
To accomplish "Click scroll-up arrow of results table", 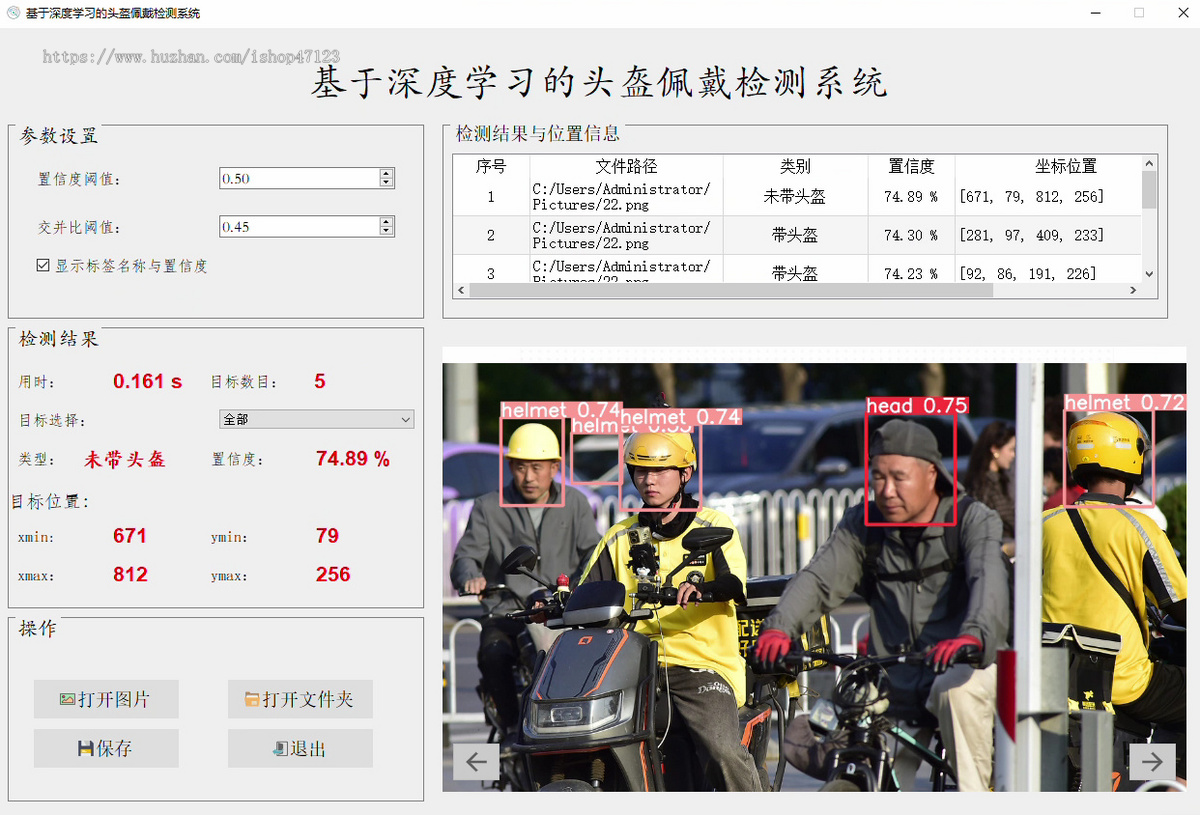I will pyautogui.click(x=1149, y=162).
